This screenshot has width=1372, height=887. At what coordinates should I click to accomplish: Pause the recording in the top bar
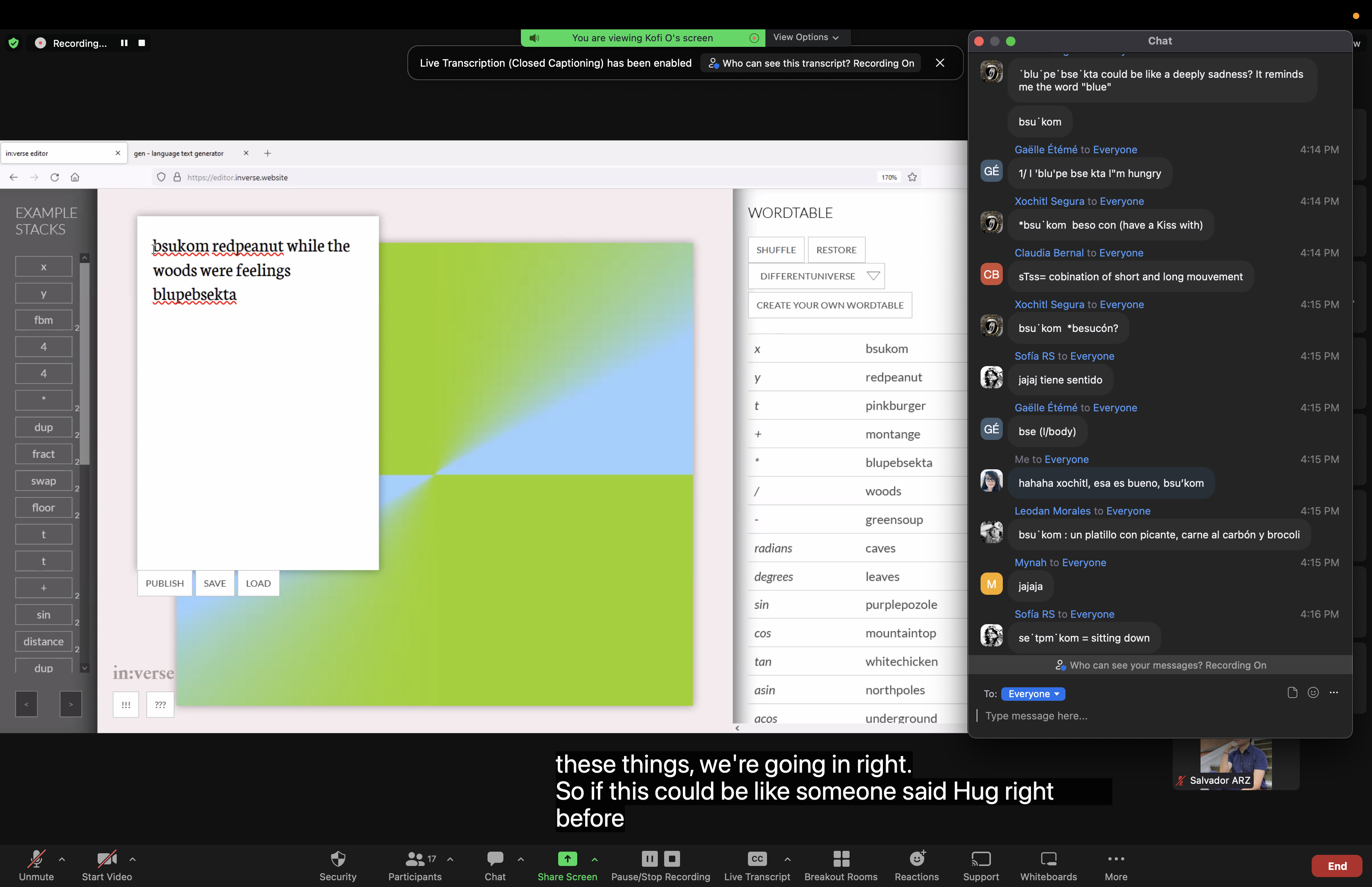pos(124,43)
